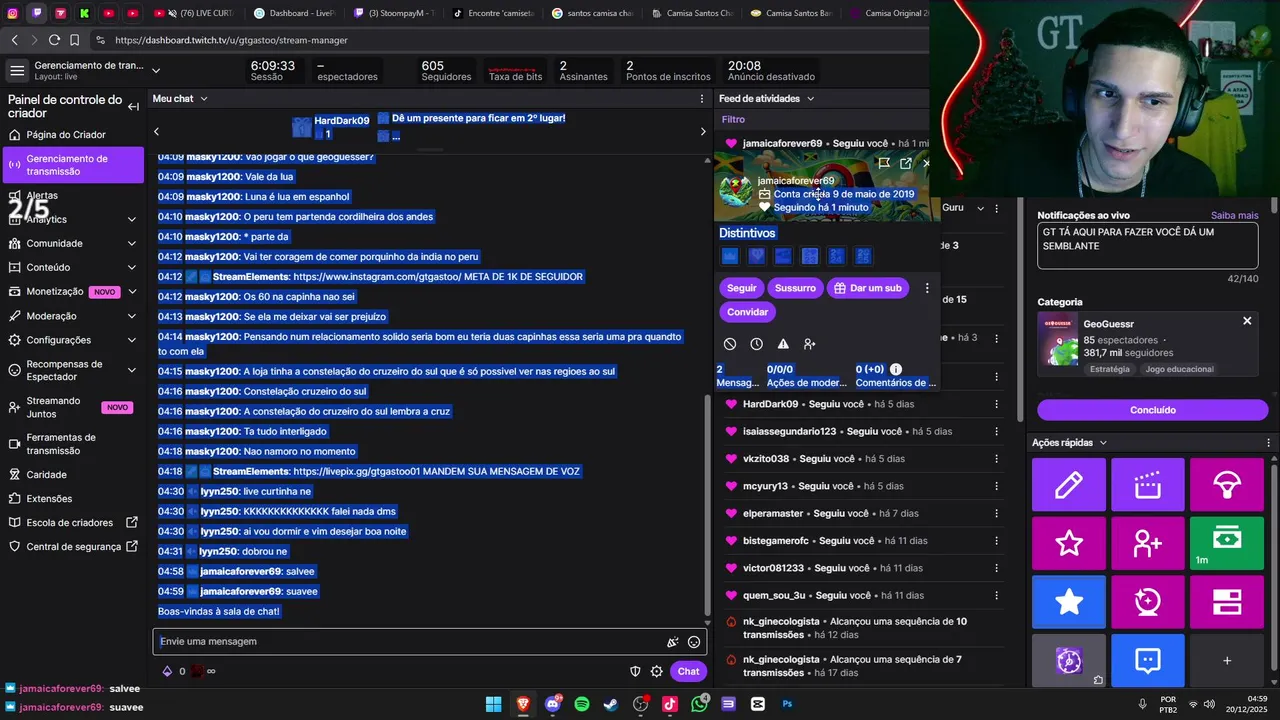Open layout dropdown next to Gerenciamento de transmissão

[155, 70]
